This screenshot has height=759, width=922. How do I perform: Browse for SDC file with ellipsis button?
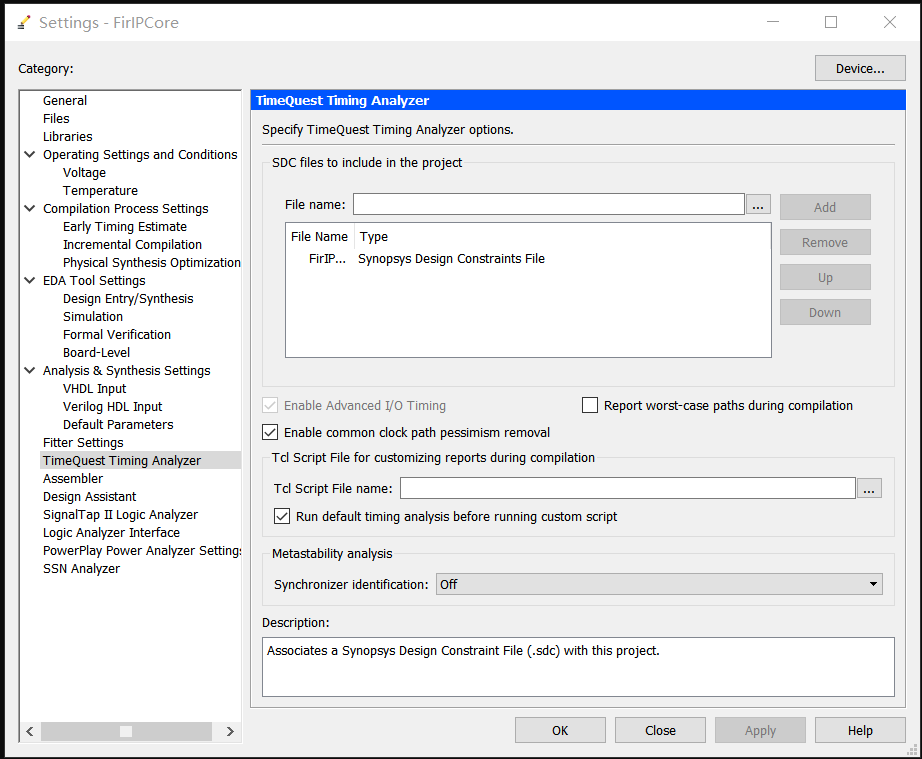758,205
